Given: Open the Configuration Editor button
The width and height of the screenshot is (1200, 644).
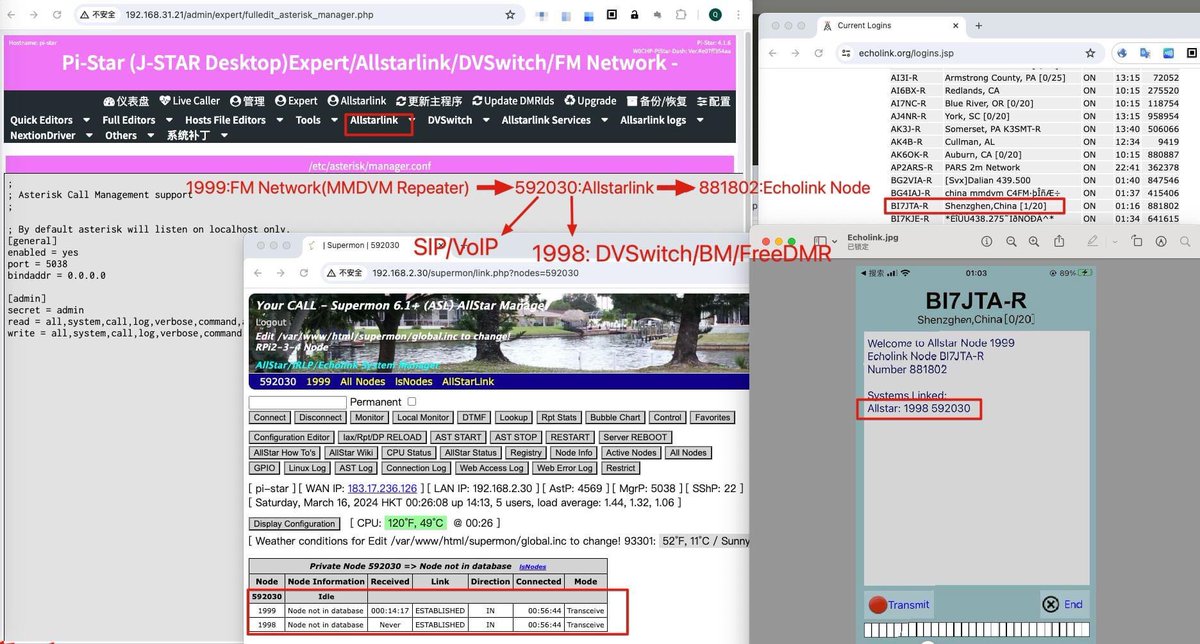Looking at the screenshot, I should click(292, 438).
